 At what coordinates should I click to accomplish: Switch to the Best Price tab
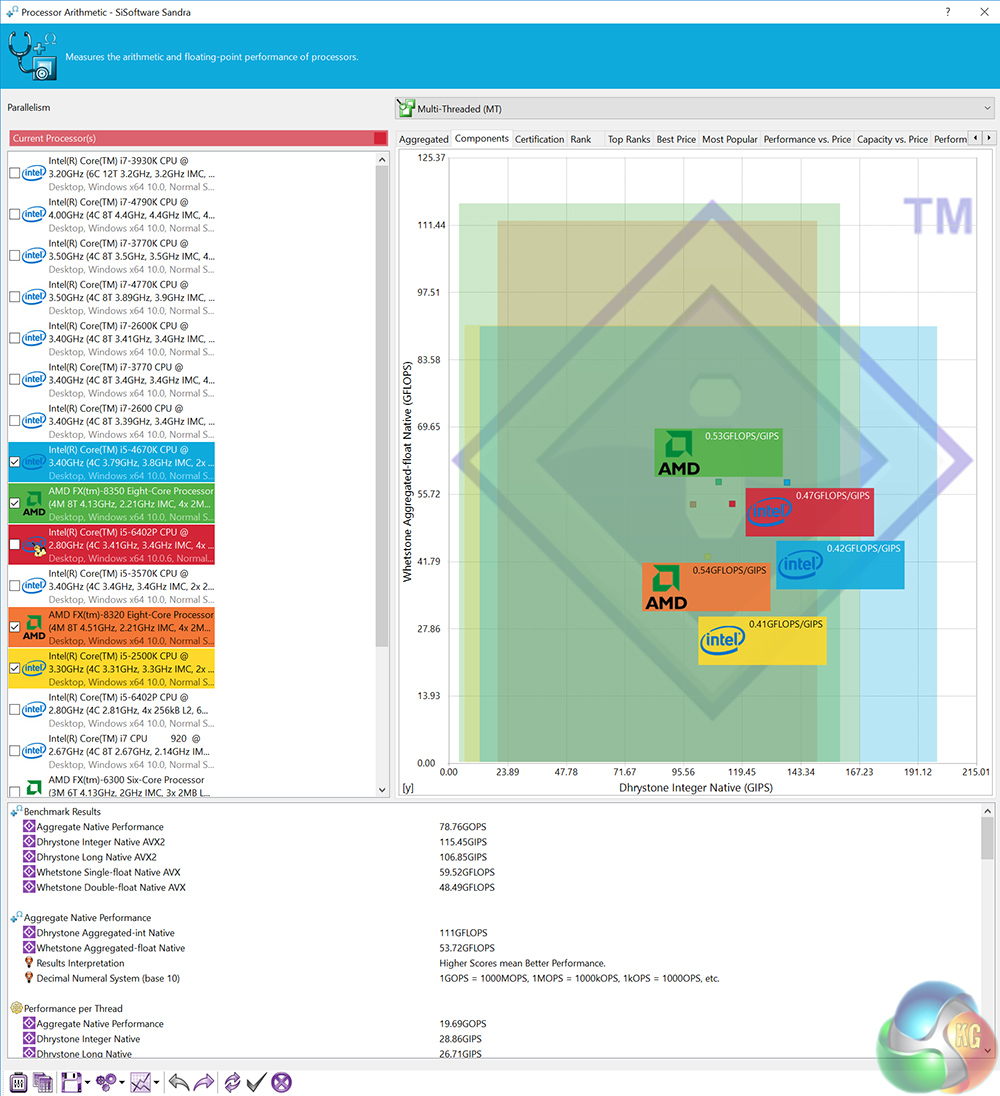pyautogui.click(x=676, y=139)
